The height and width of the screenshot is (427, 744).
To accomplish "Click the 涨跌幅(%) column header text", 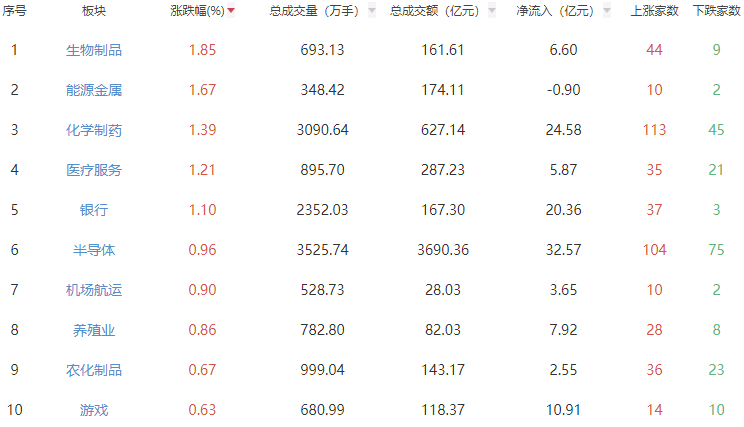I will click(197, 11).
